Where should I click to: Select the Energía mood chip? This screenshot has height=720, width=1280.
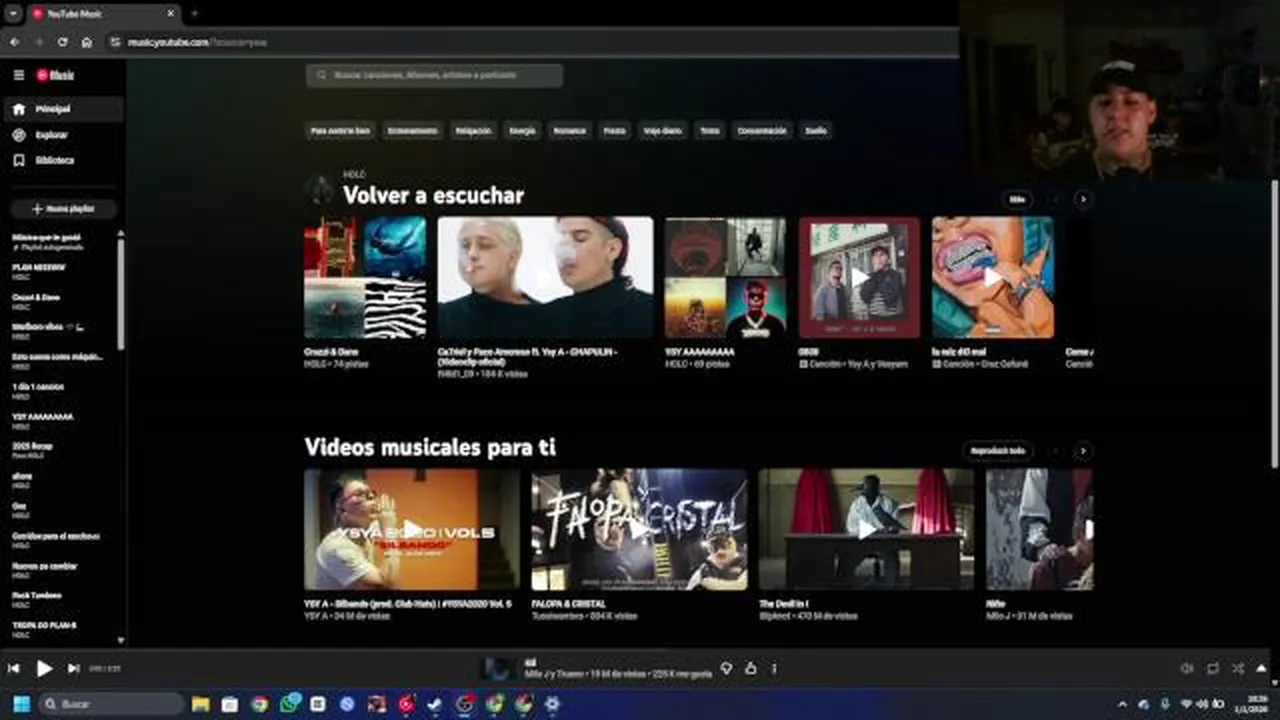point(522,131)
